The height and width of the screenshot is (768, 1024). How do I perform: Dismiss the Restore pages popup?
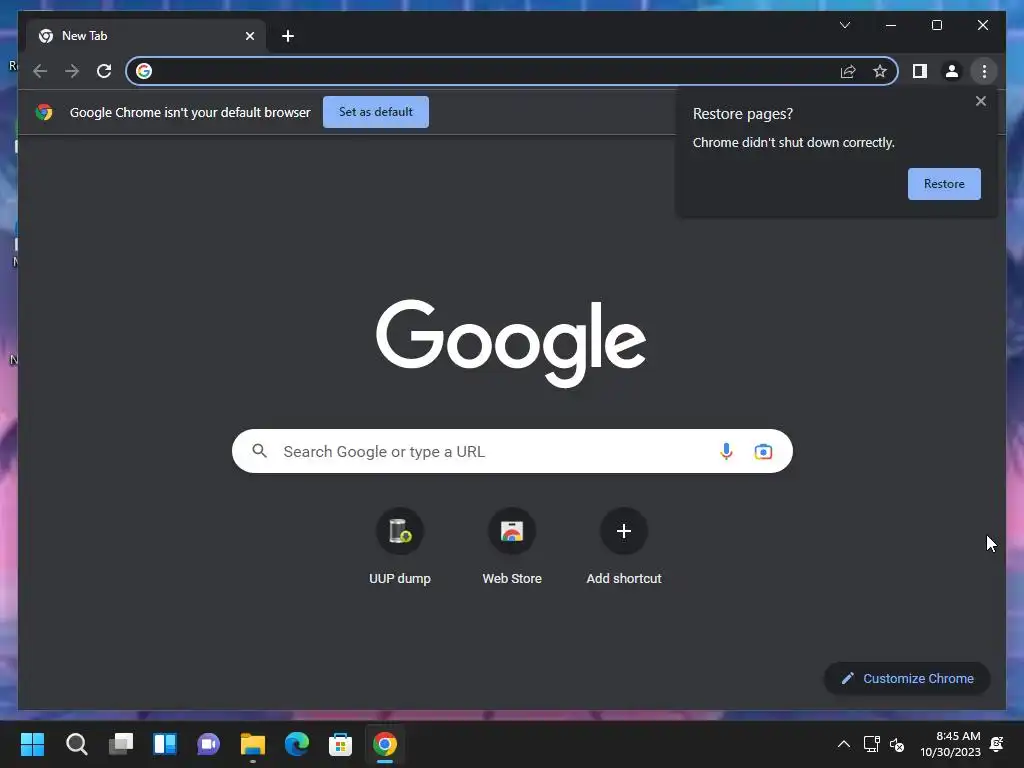[x=980, y=101]
